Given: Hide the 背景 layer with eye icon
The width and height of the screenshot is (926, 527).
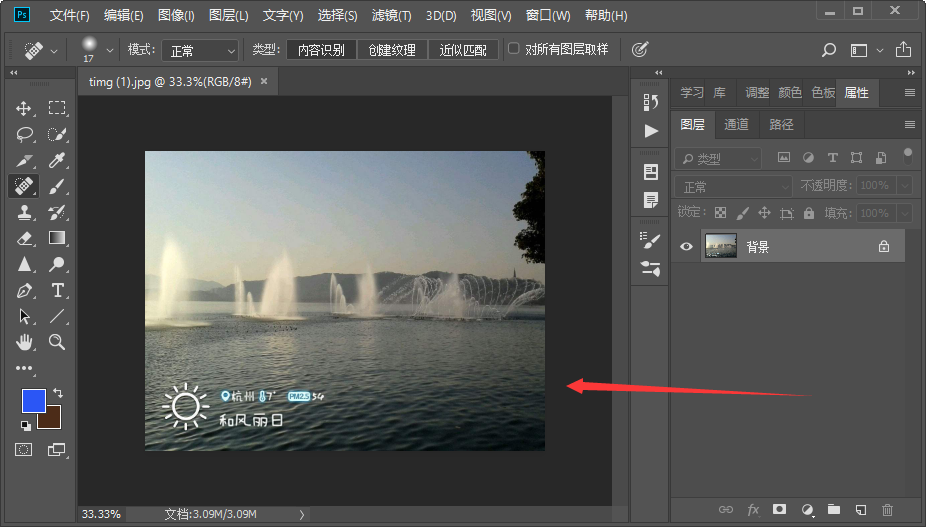Looking at the screenshot, I should 686,246.
